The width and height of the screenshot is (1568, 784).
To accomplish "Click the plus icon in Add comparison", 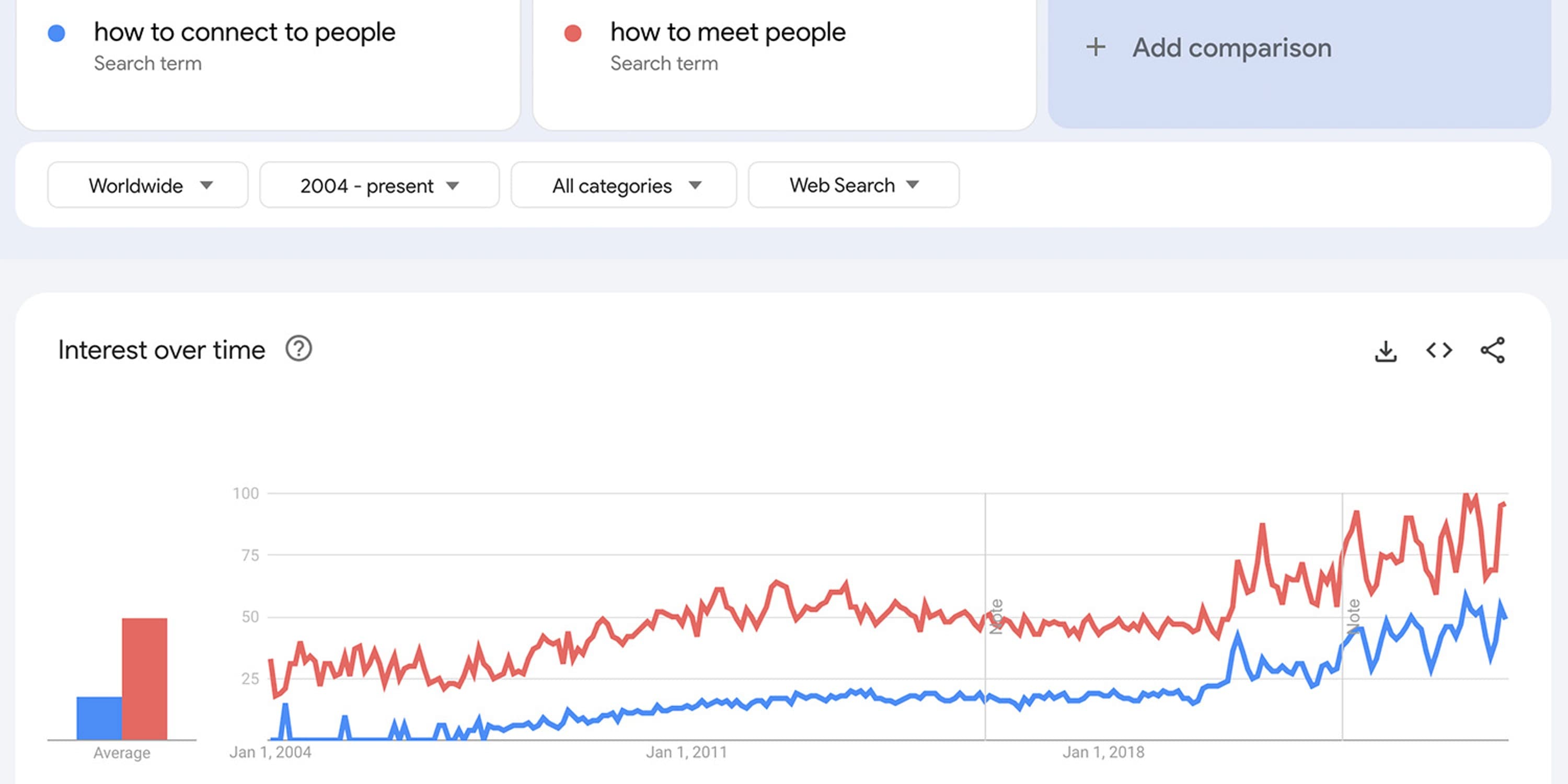I will [1096, 48].
